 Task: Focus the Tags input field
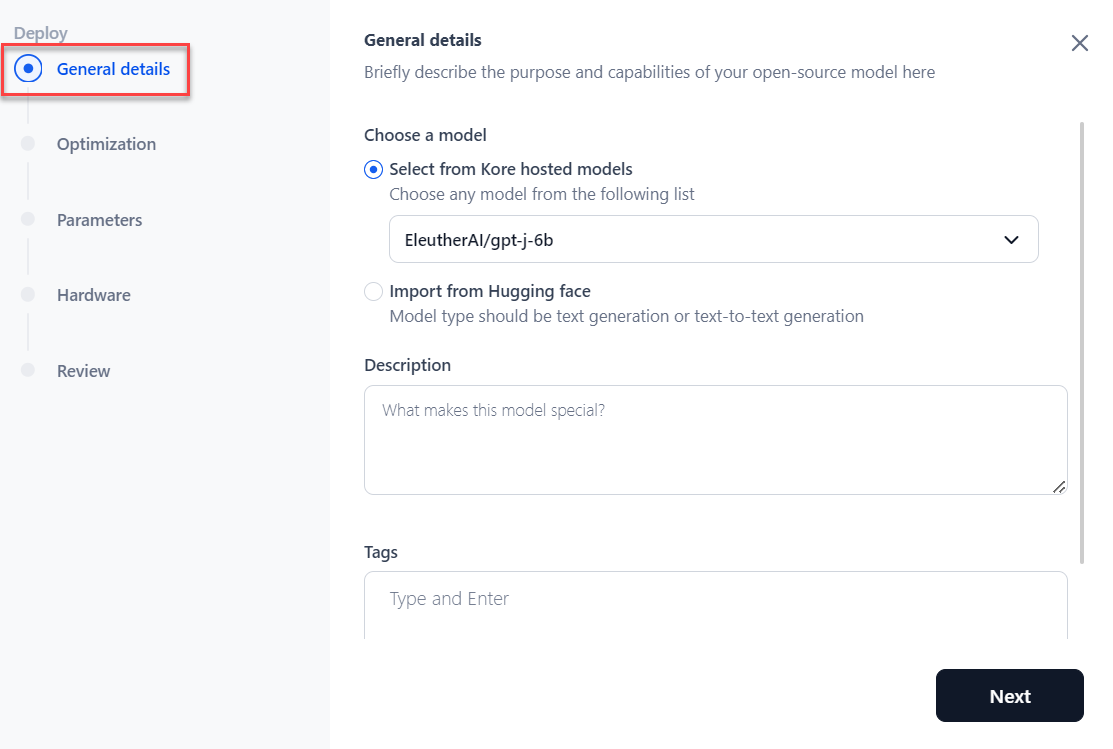click(x=715, y=600)
